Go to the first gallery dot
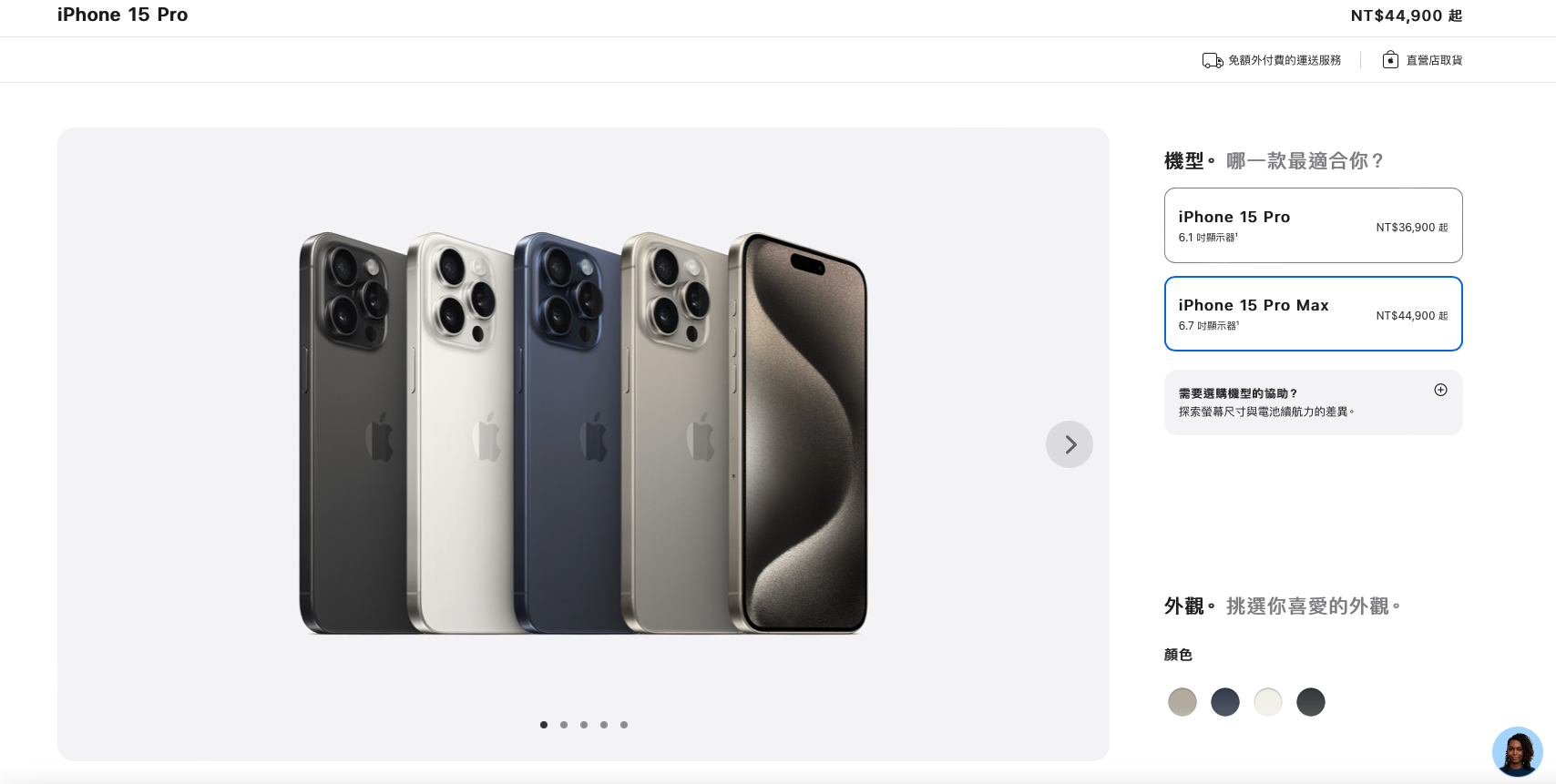Screen dimensions: 1556x784 pos(544,725)
